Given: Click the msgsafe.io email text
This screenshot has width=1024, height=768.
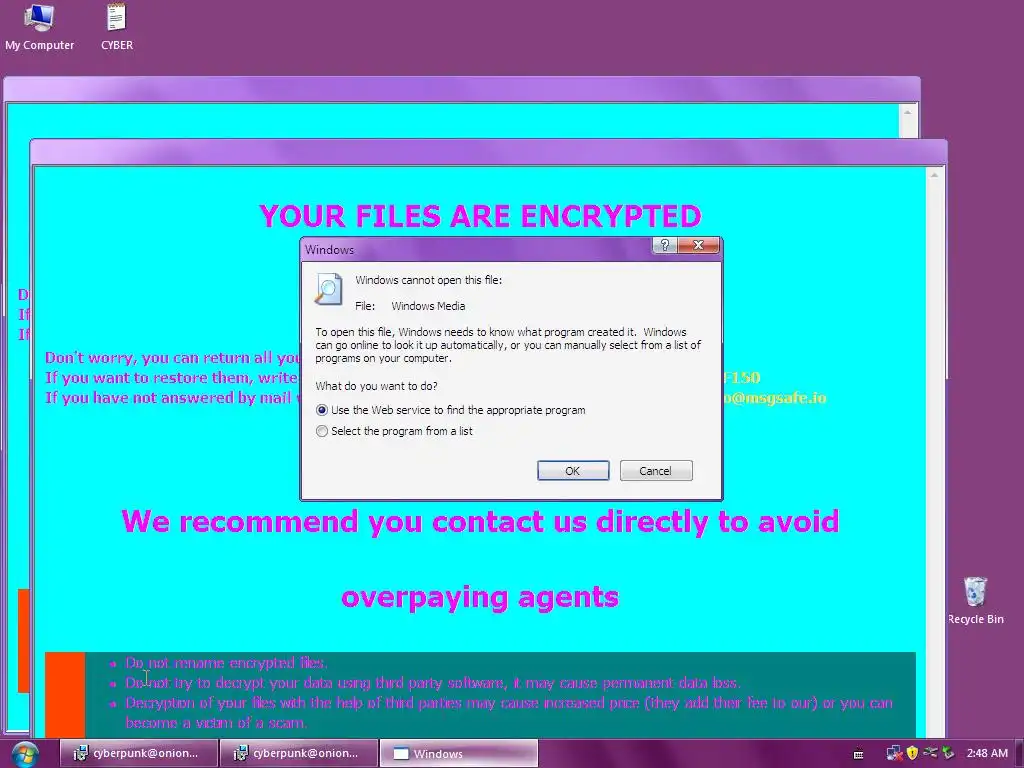Looking at the screenshot, I should [x=775, y=398].
